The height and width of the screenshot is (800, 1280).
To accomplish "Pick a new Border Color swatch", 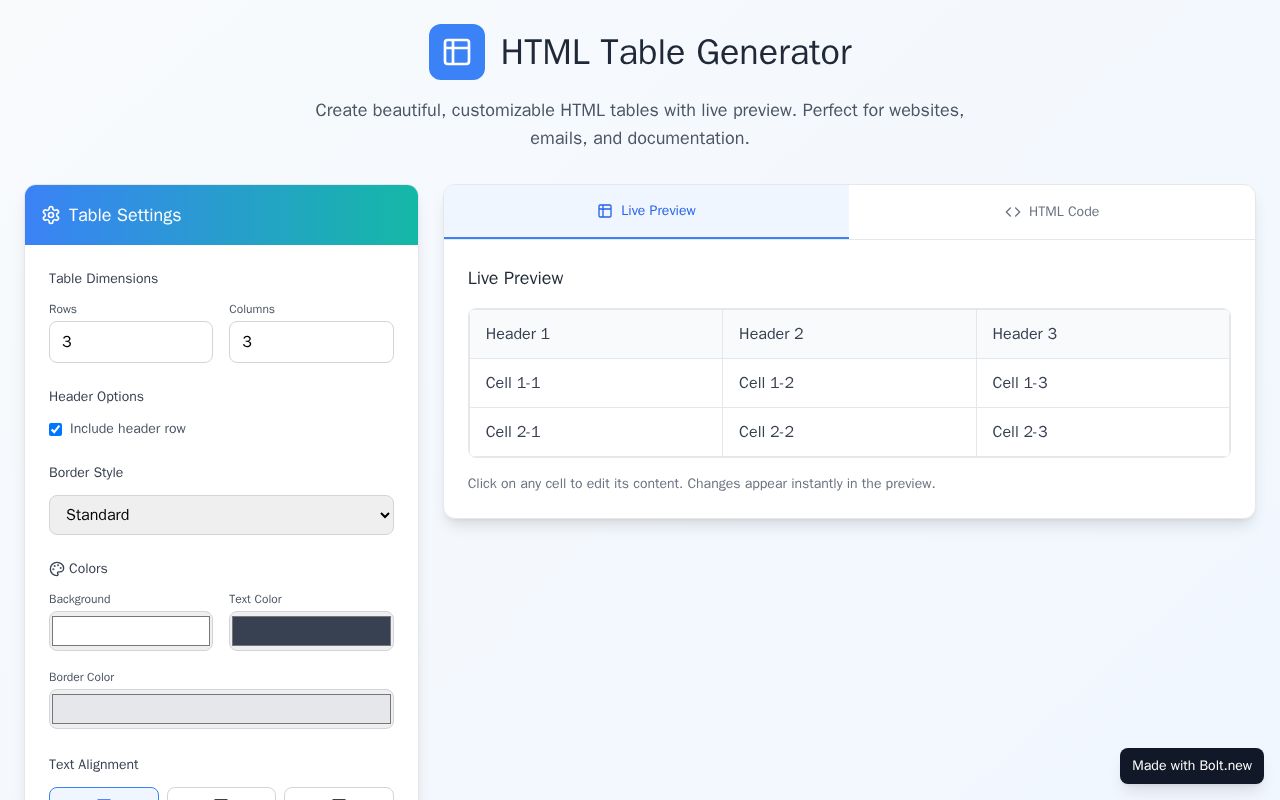I will (x=221, y=709).
